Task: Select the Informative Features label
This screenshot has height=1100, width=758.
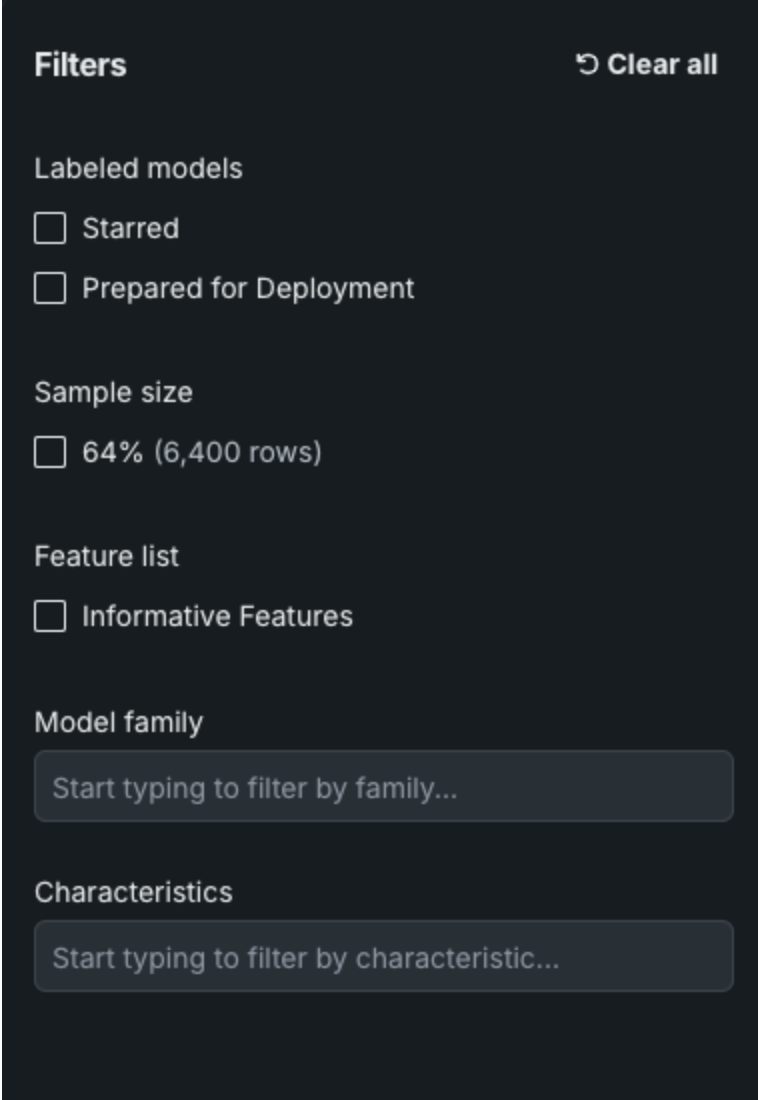Action: (217, 616)
